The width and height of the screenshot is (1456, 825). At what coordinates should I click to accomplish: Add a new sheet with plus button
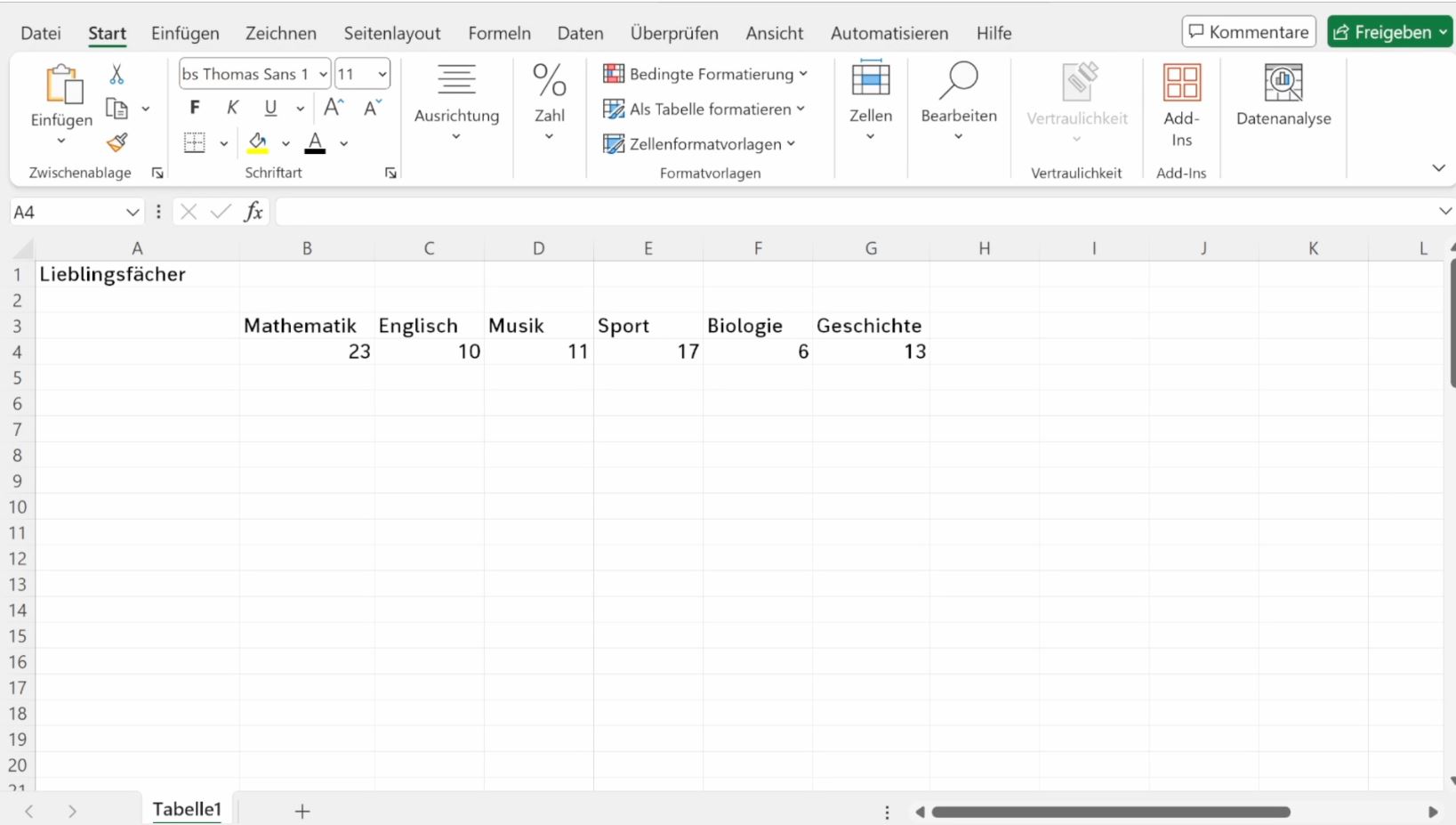pyautogui.click(x=302, y=811)
